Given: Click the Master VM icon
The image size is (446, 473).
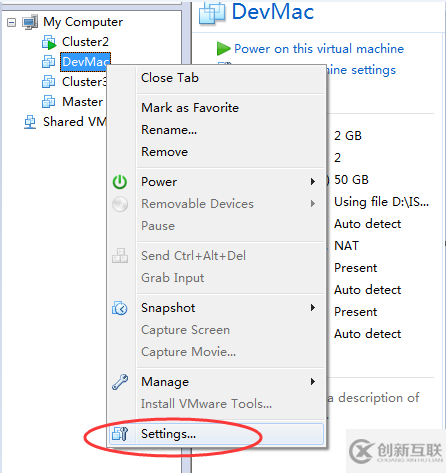Looking at the screenshot, I should pos(49,102).
